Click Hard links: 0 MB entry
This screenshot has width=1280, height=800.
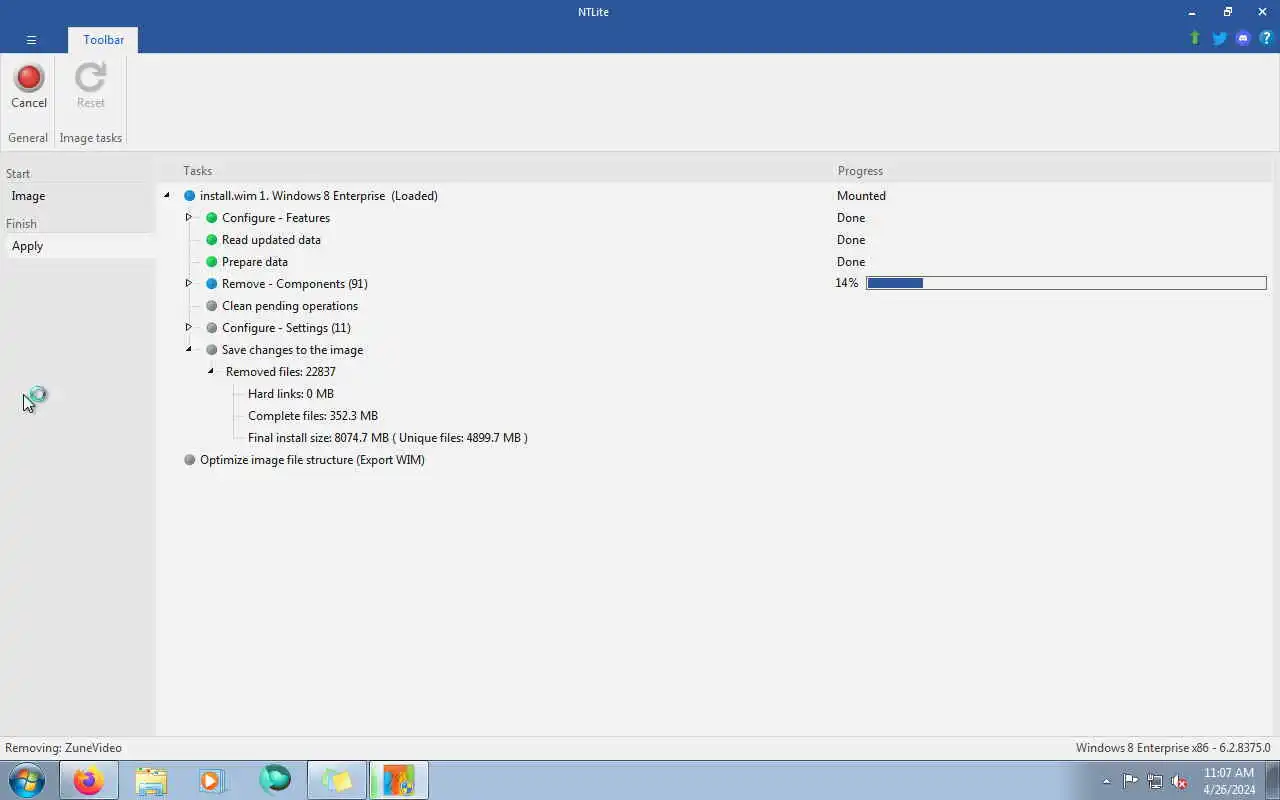(290, 394)
